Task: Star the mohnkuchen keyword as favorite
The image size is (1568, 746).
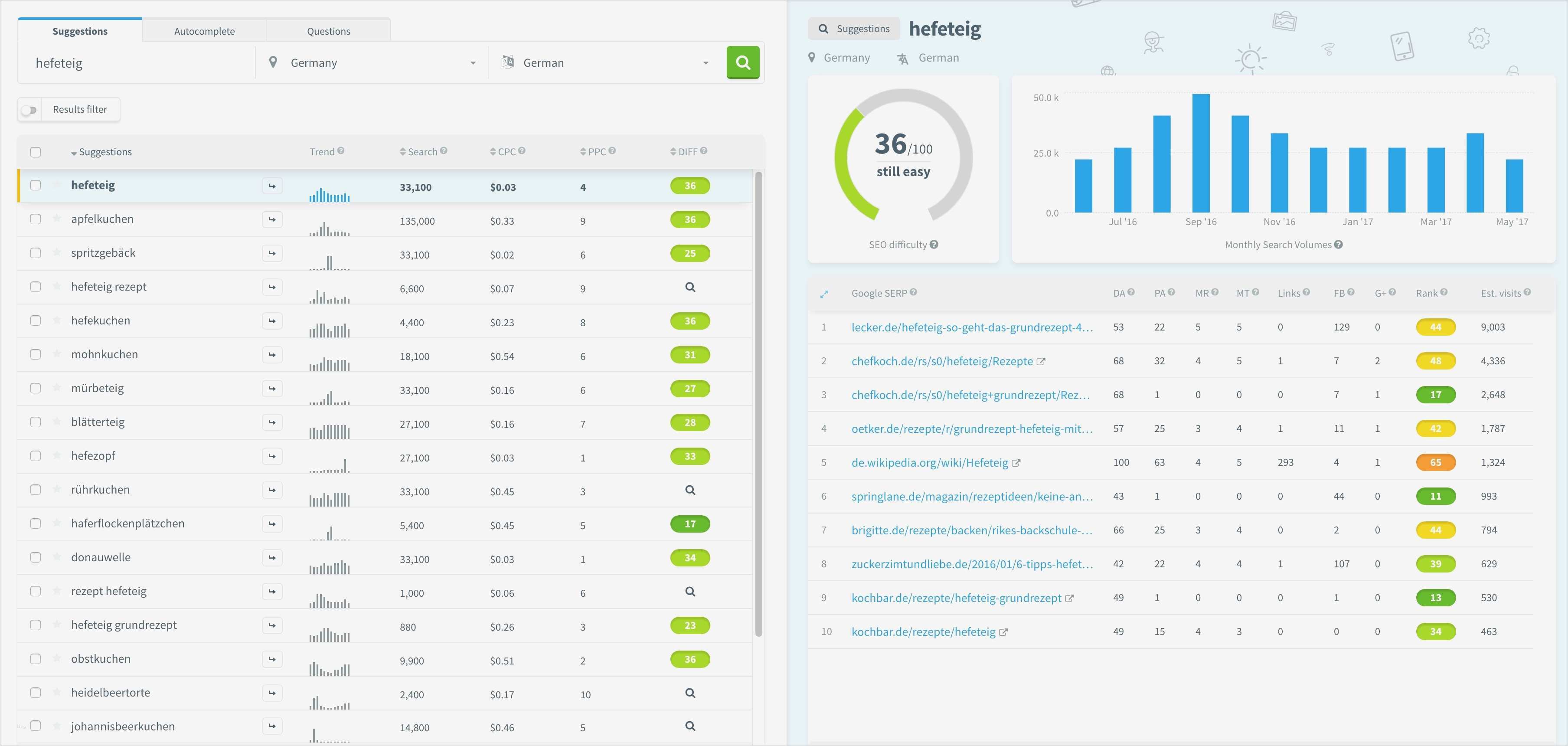Action: click(x=57, y=354)
